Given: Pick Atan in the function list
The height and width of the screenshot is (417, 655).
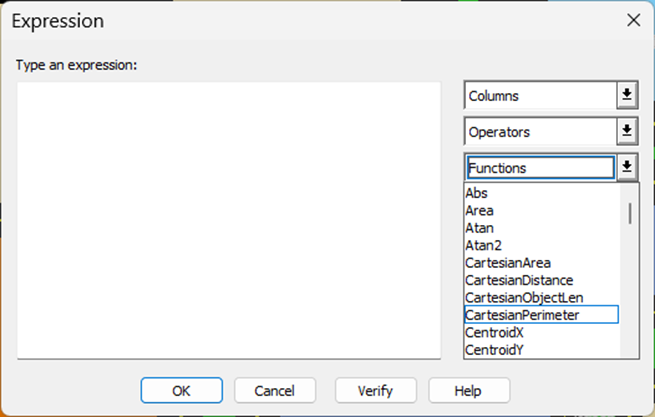Looking at the screenshot, I should (x=480, y=228).
